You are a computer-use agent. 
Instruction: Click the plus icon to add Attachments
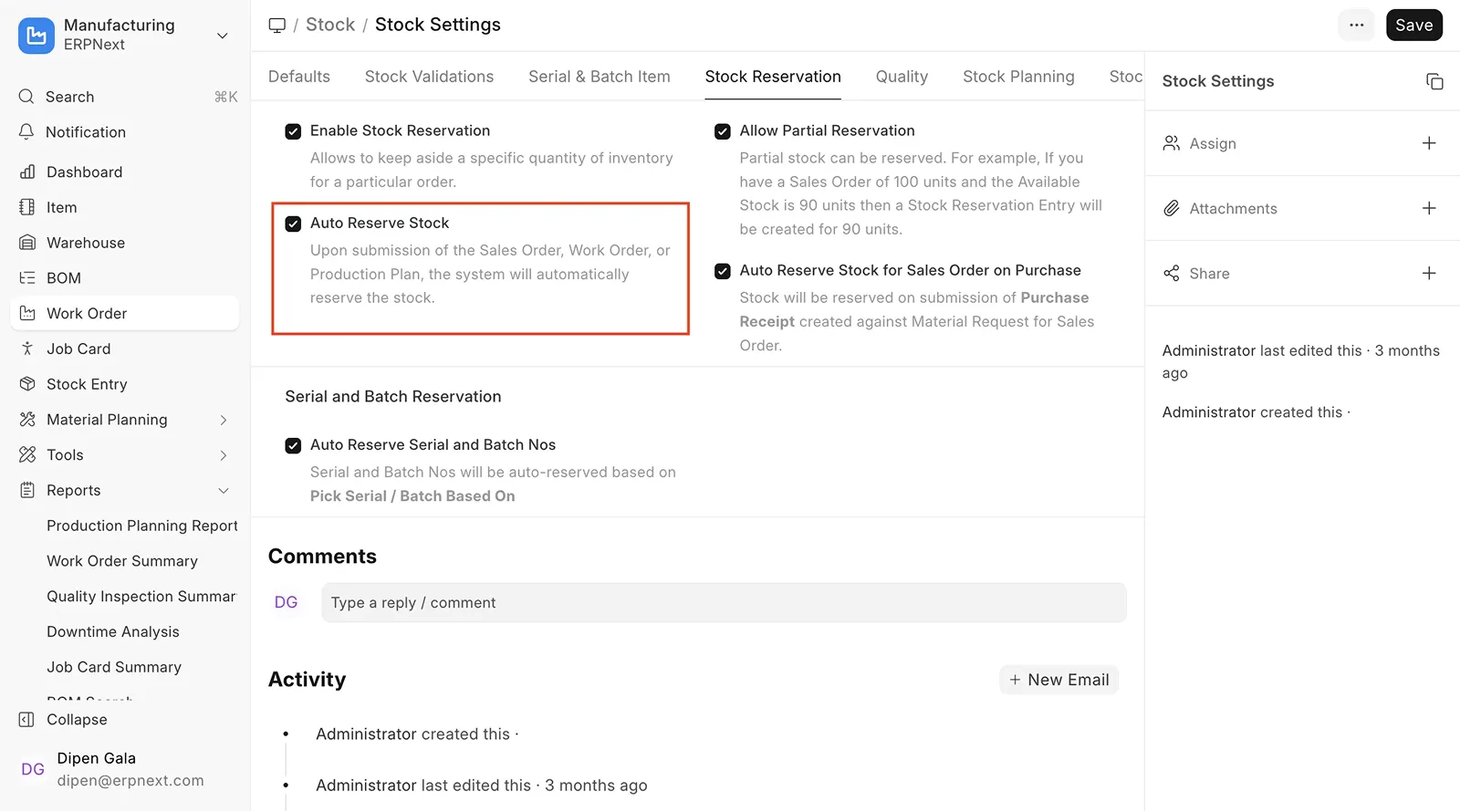pos(1429,209)
